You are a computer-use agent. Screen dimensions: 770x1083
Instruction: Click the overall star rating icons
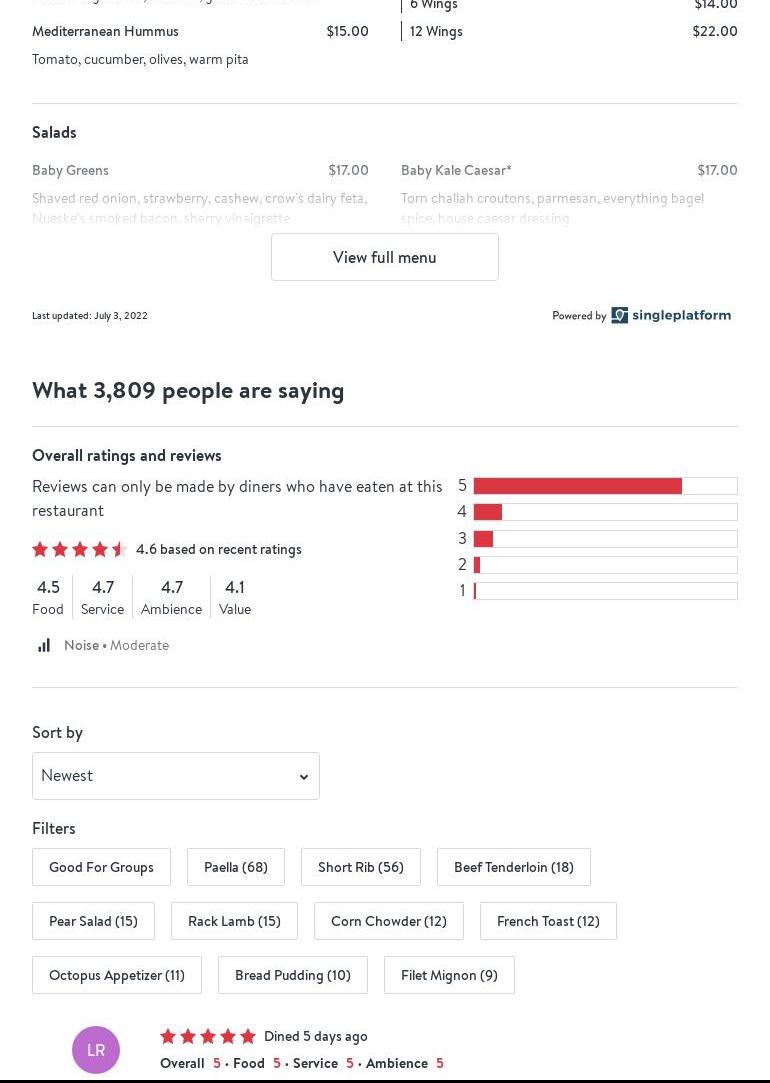(80, 549)
